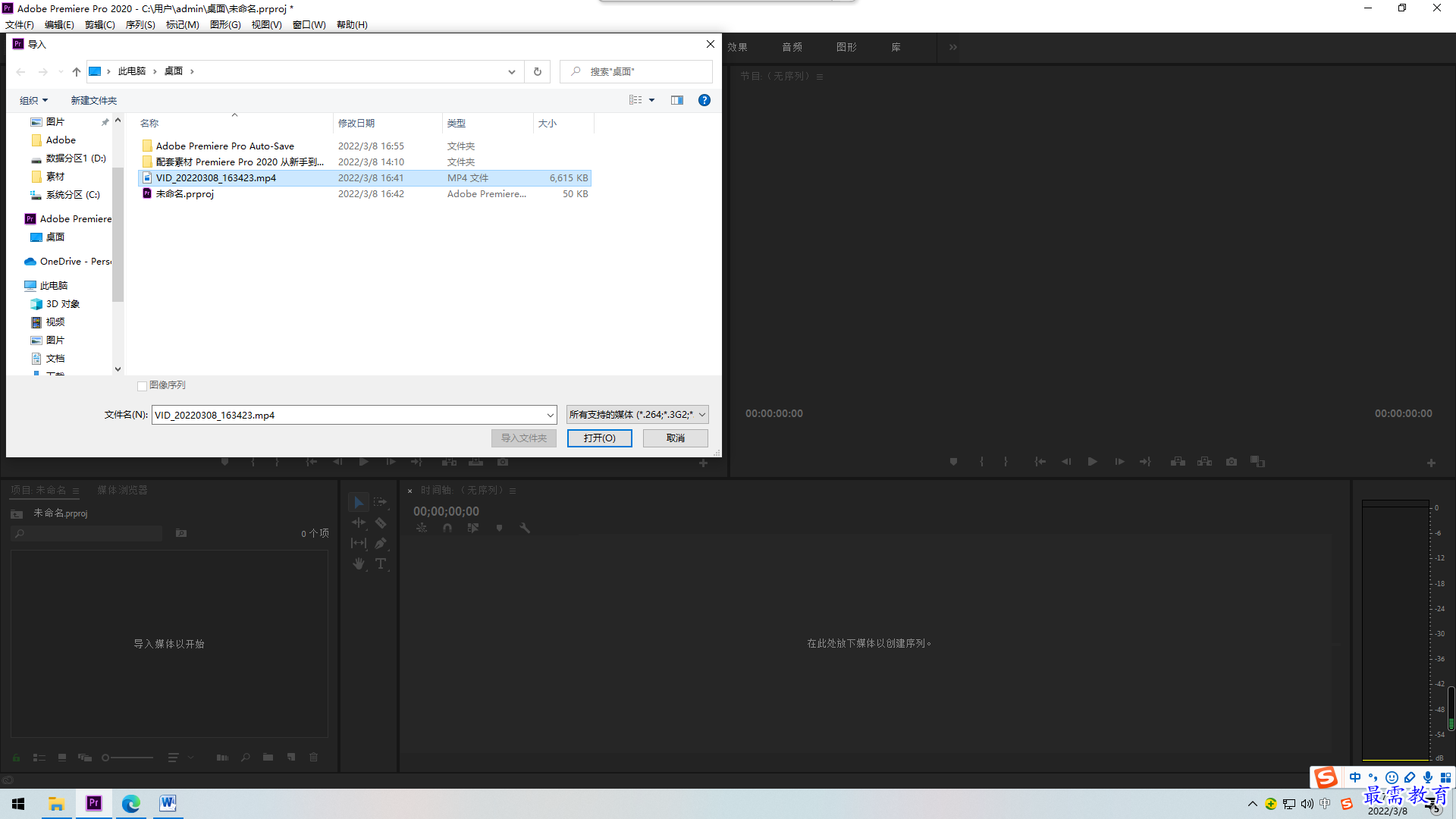This screenshot has height=819, width=1456.
Task: Open the supported media type dropdown
Action: click(637, 415)
